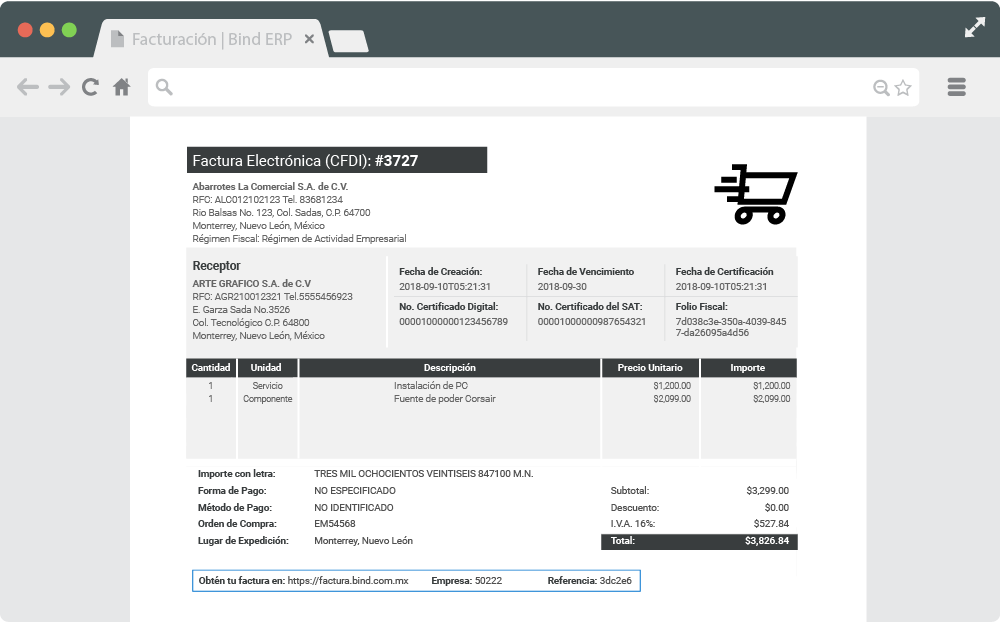Click the browser home icon
The height and width of the screenshot is (623, 1000).
pos(121,87)
